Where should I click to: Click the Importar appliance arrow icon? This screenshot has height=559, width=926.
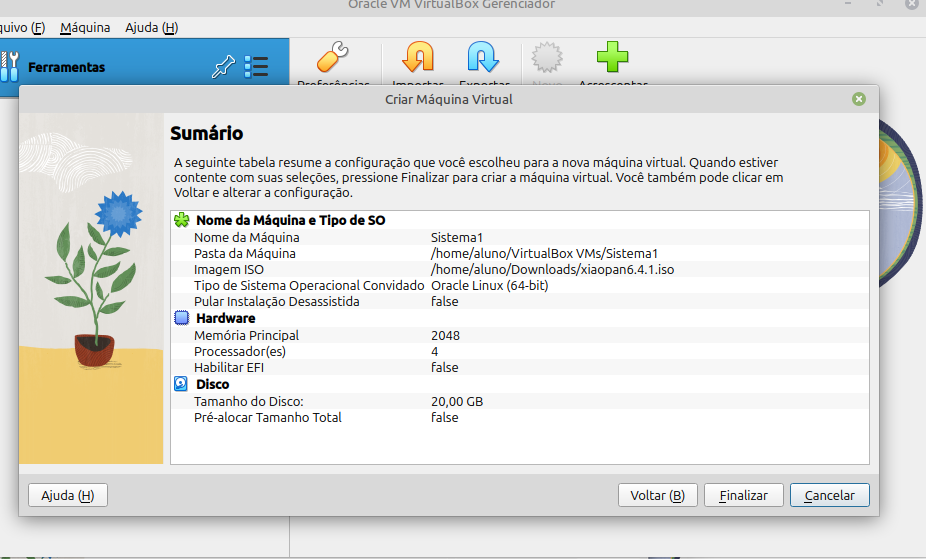(418, 58)
